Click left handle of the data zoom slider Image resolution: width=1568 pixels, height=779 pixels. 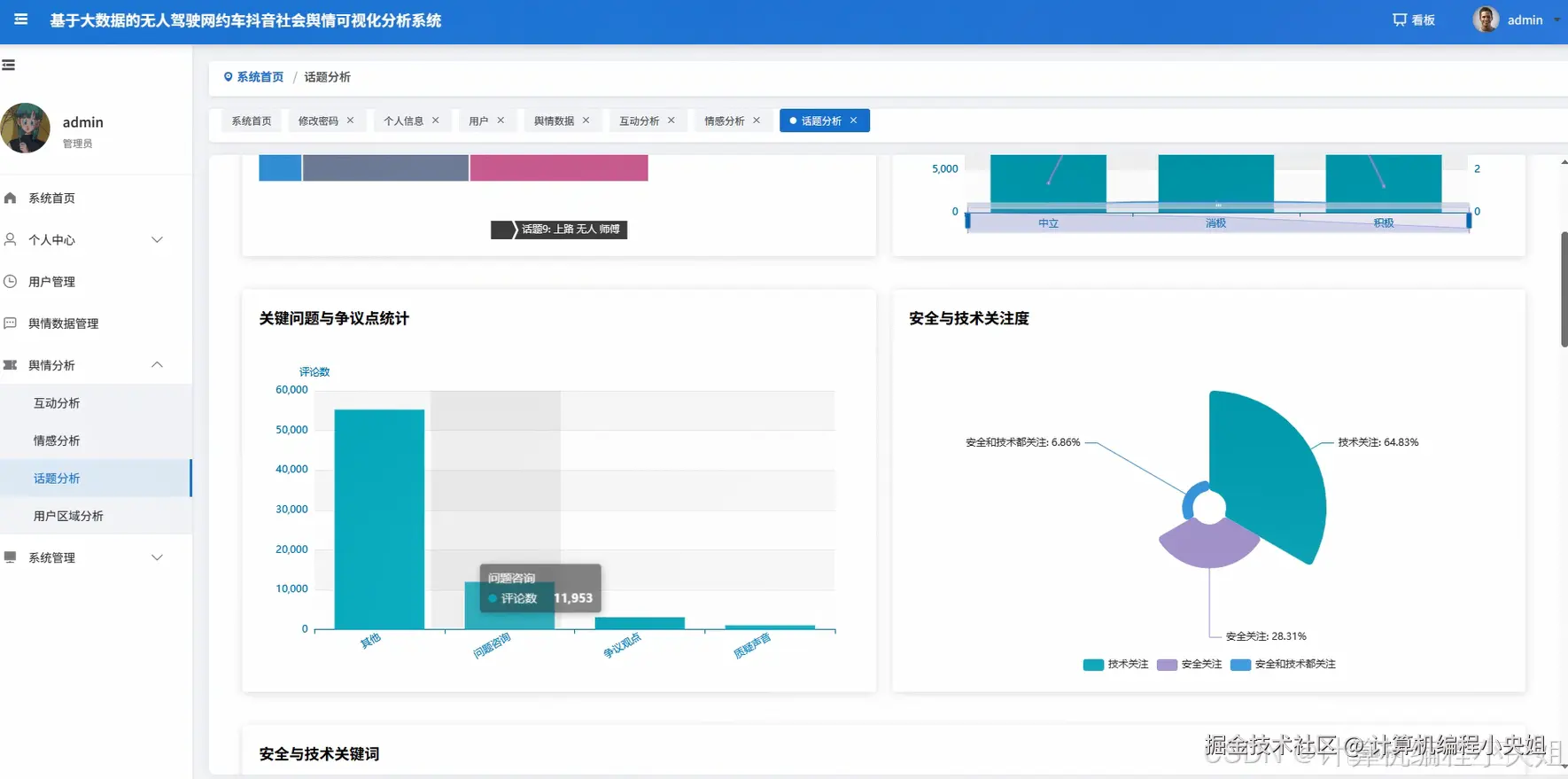tap(967, 221)
